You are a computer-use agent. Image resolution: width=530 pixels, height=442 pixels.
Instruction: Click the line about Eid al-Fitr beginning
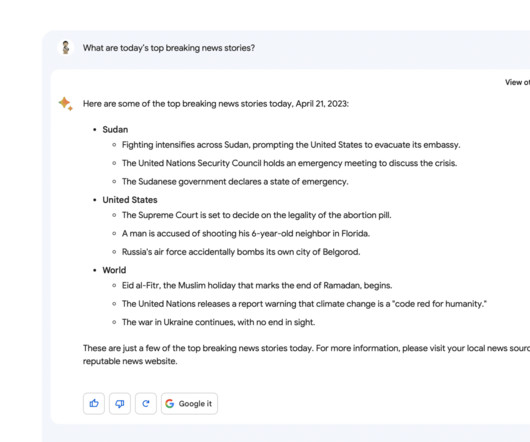tap(257, 286)
